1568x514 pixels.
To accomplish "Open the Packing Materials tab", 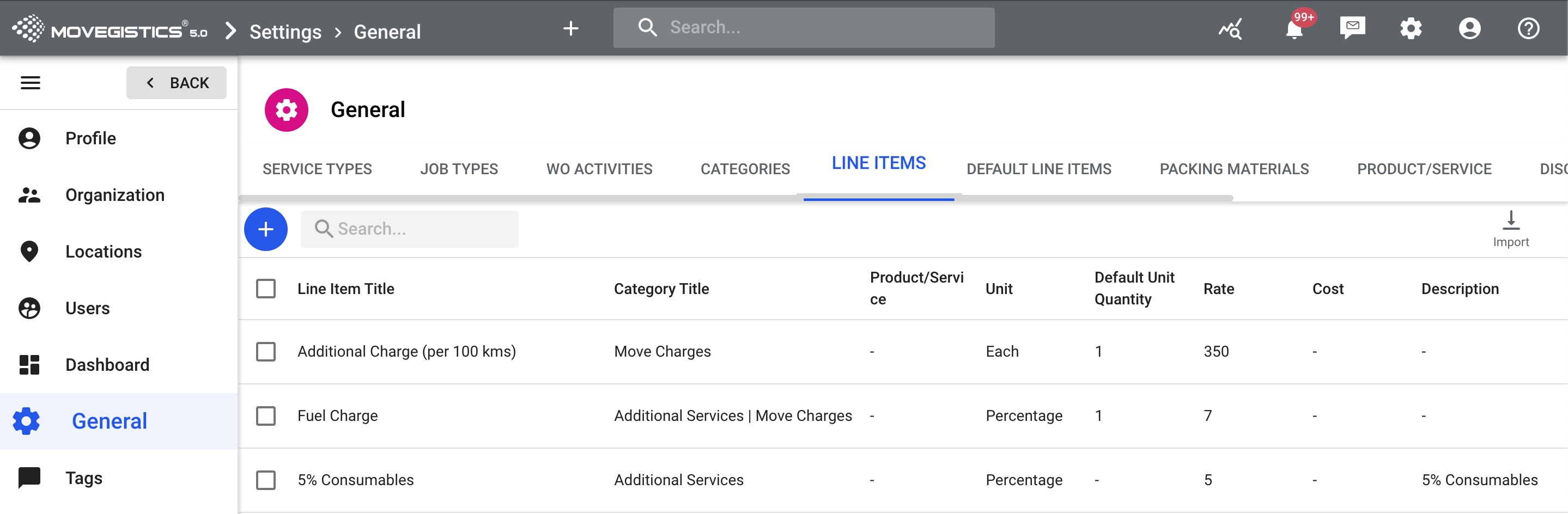I will (x=1233, y=169).
